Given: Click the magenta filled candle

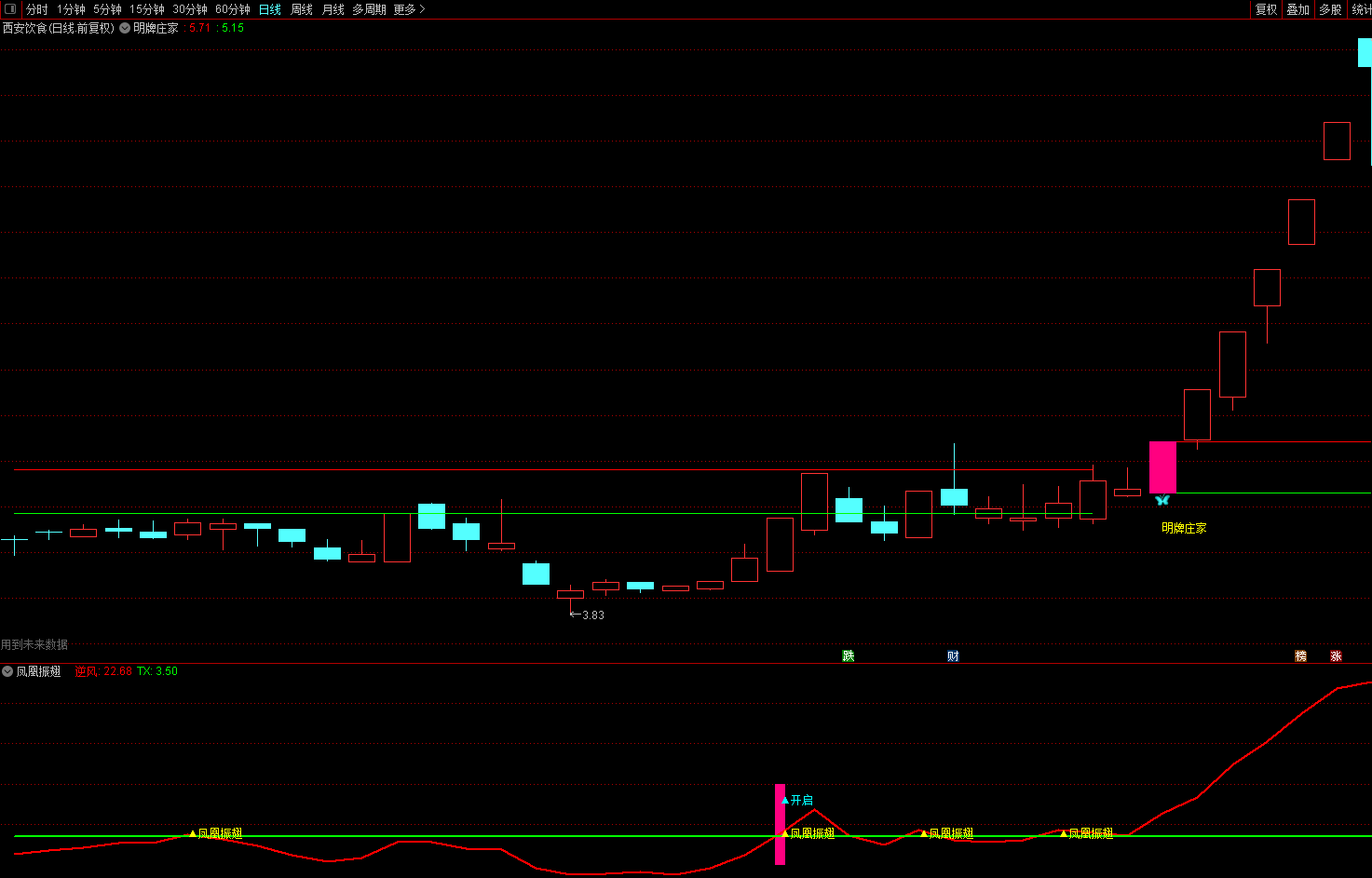Looking at the screenshot, I should click(1162, 467).
